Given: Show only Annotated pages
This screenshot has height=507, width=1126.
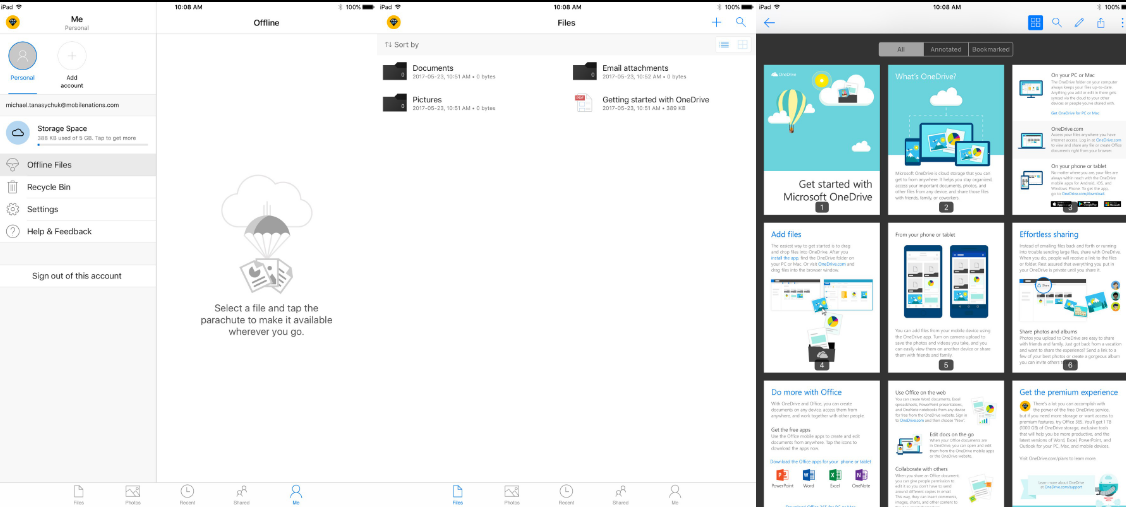Looking at the screenshot, I should (945, 50).
